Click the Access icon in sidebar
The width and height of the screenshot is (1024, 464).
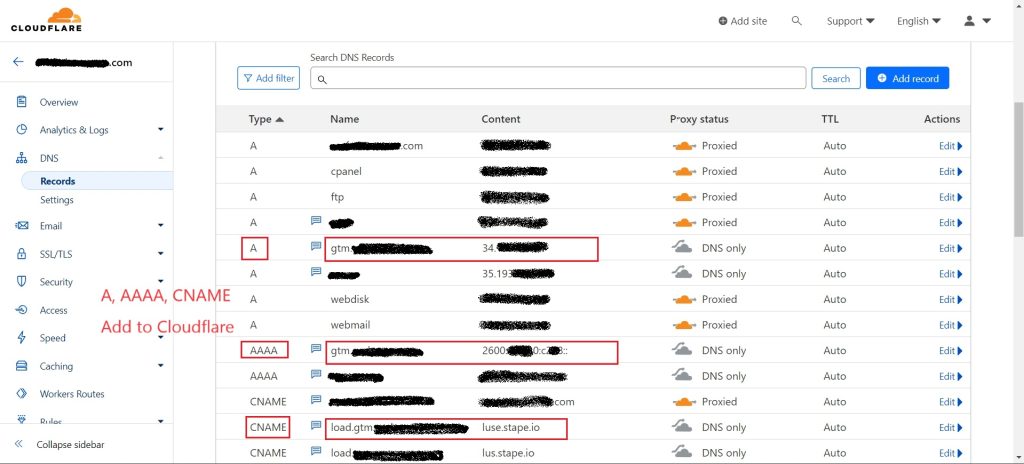22,310
